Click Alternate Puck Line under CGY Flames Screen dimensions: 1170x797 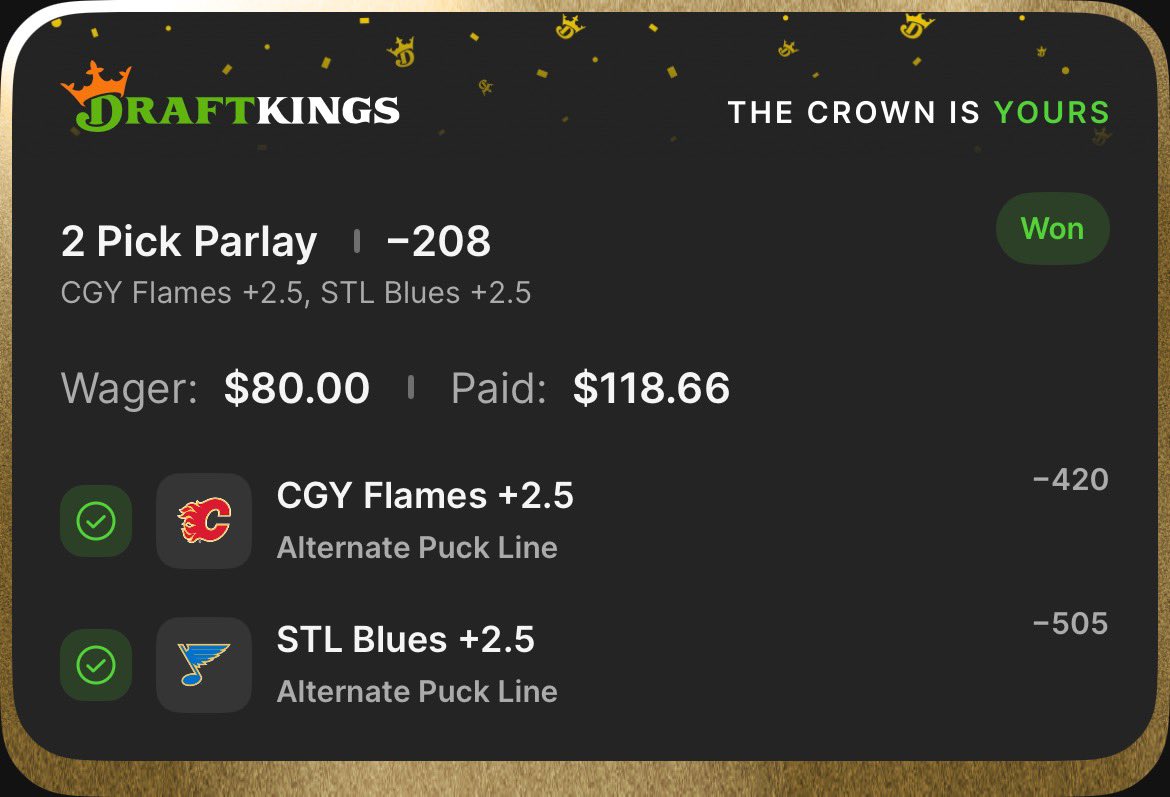pos(417,548)
